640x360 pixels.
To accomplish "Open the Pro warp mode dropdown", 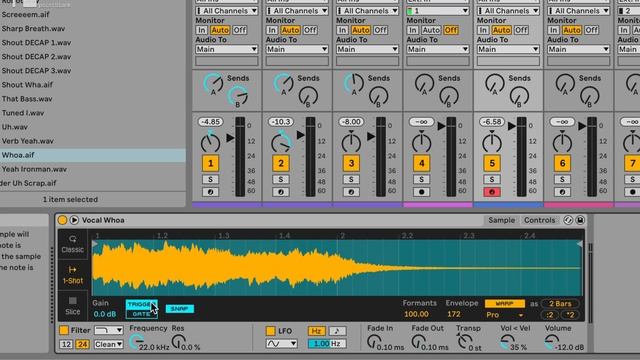I will coord(505,315).
